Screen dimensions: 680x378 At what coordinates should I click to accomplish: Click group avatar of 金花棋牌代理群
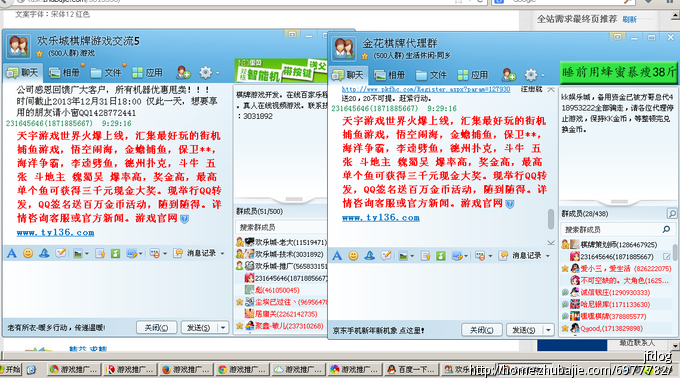pos(344,49)
